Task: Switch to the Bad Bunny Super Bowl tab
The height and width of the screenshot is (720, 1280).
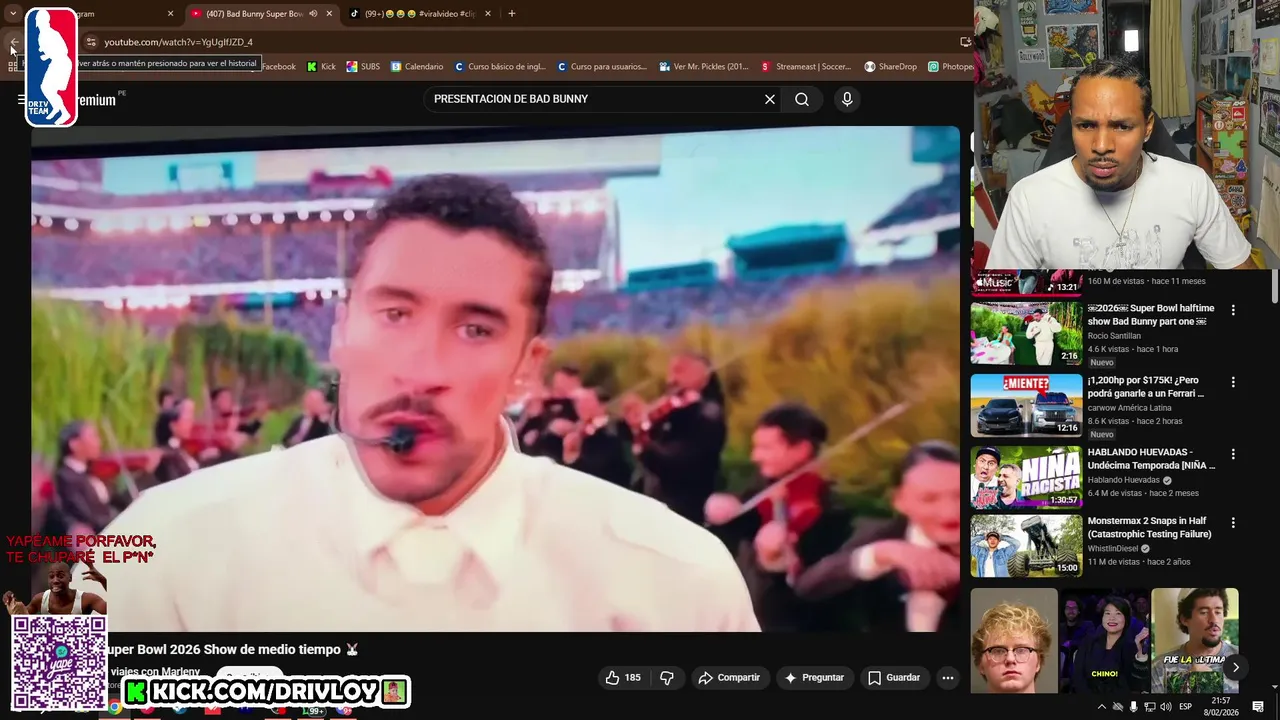Action: point(254,14)
